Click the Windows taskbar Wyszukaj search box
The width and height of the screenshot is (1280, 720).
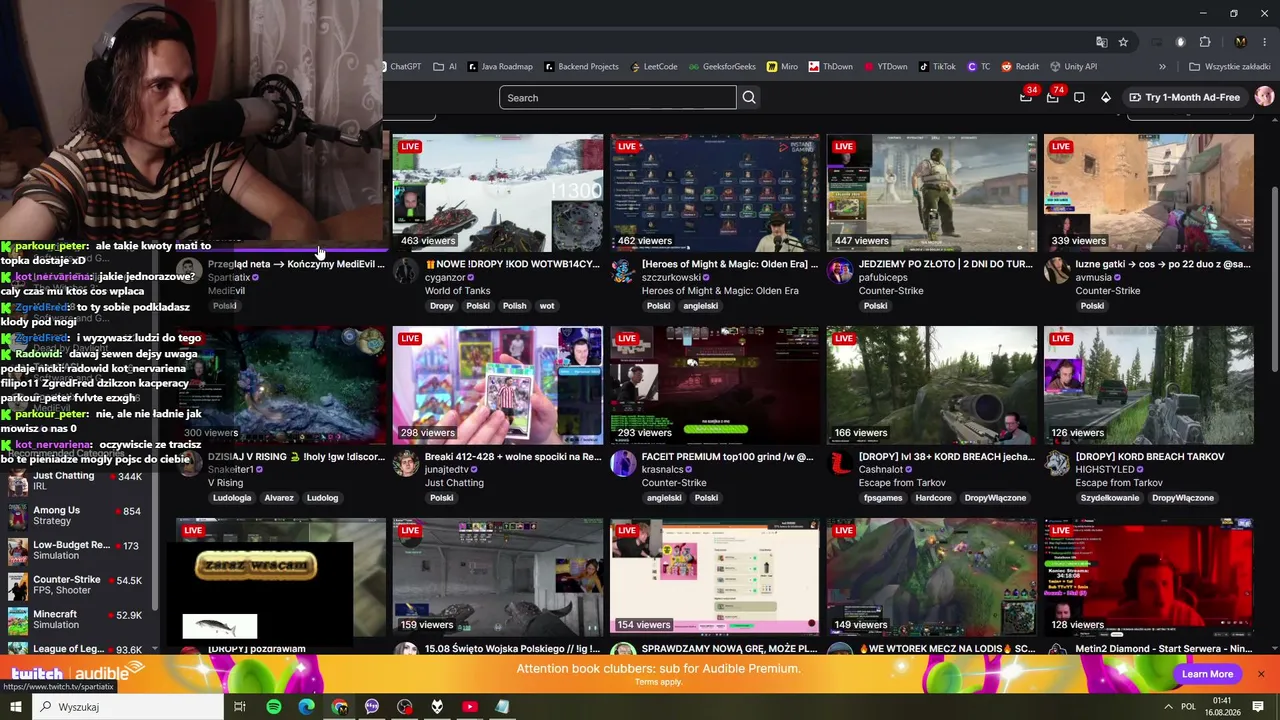point(128,707)
